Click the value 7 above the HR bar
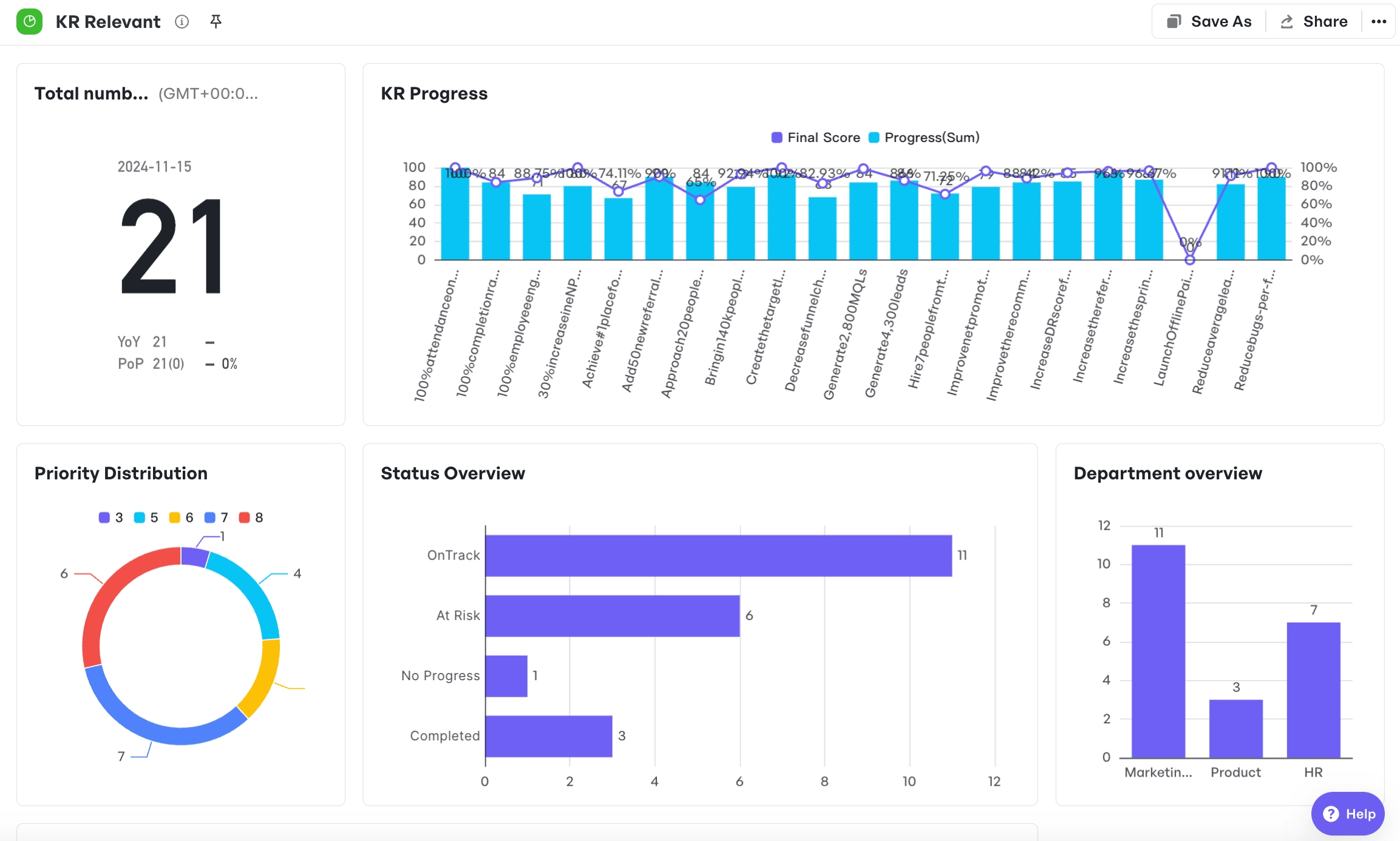This screenshot has width=1400, height=841. pyautogui.click(x=1314, y=610)
